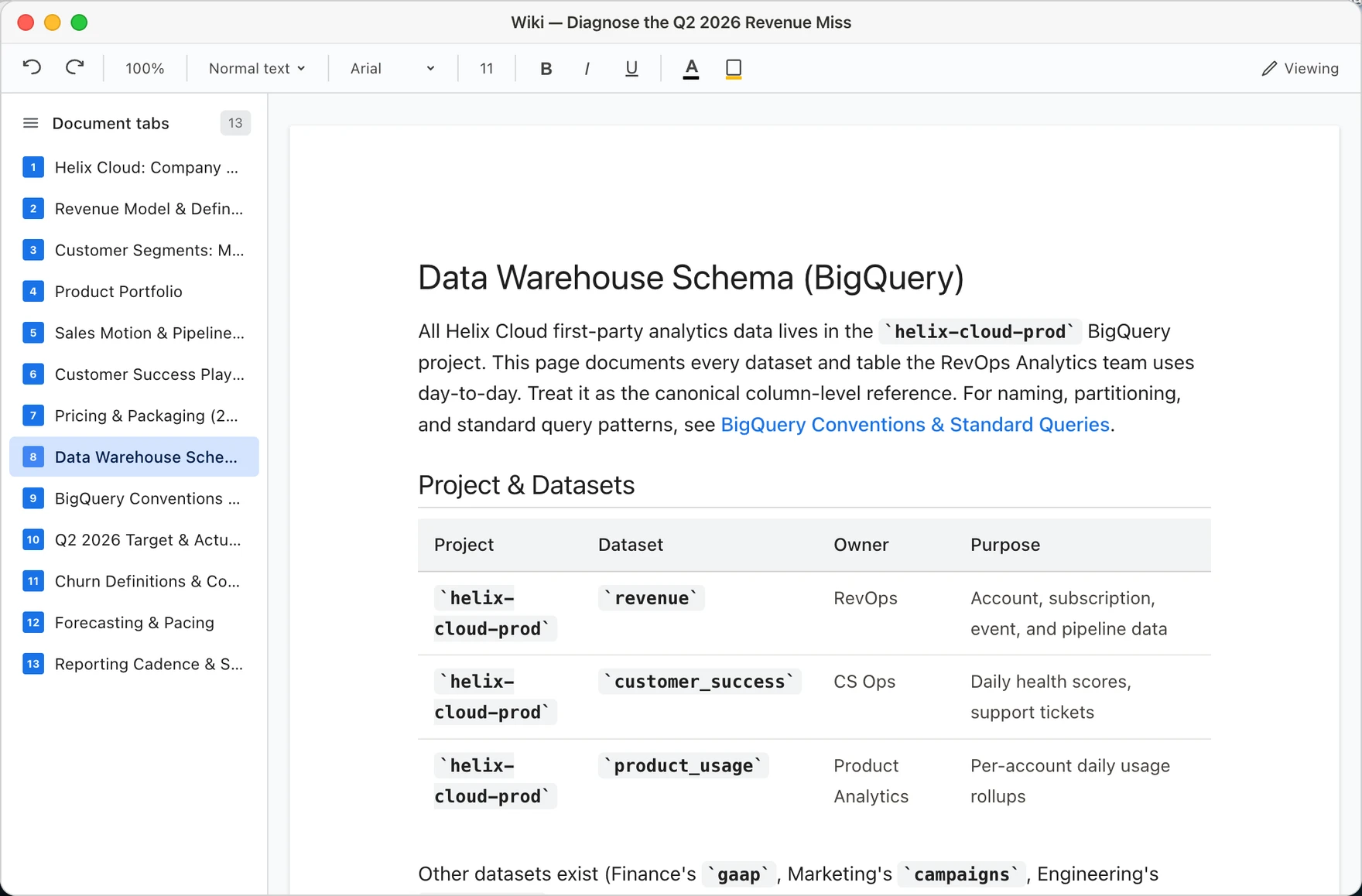1362x896 pixels.
Task: Open the Q2 2026 Target & Actuals tab
Action: 134,540
